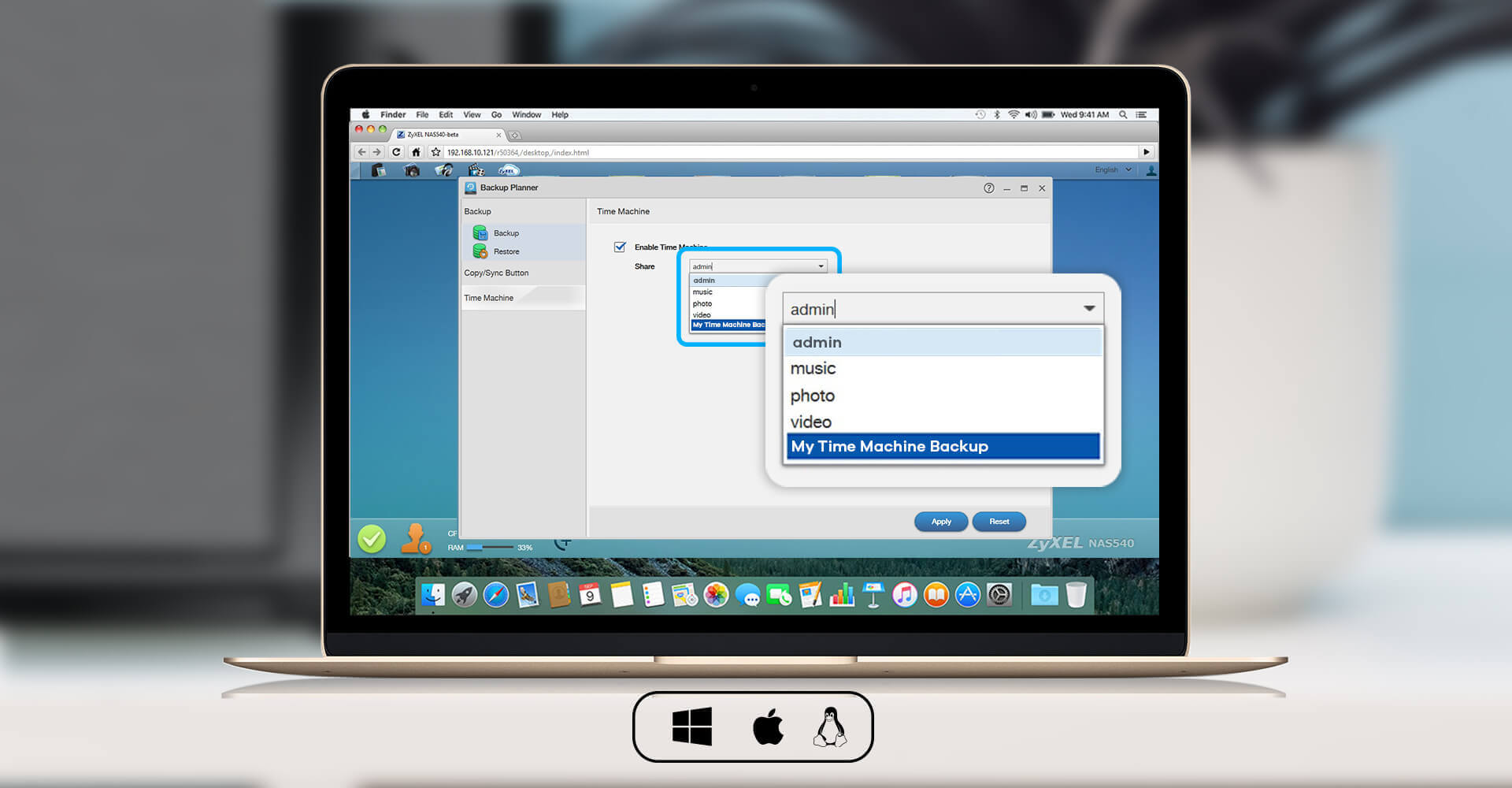
Task: Open Safari from the dock
Action: (495, 595)
